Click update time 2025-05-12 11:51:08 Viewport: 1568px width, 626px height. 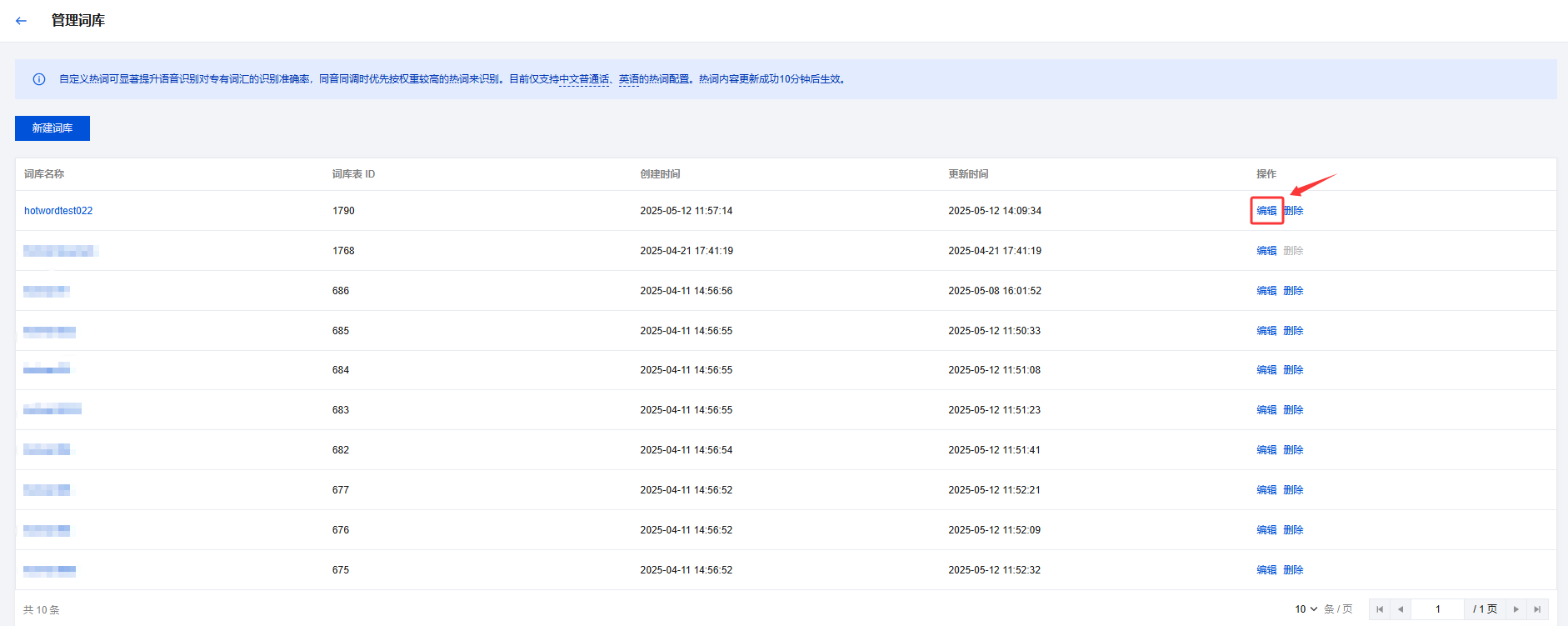[x=995, y=370]
